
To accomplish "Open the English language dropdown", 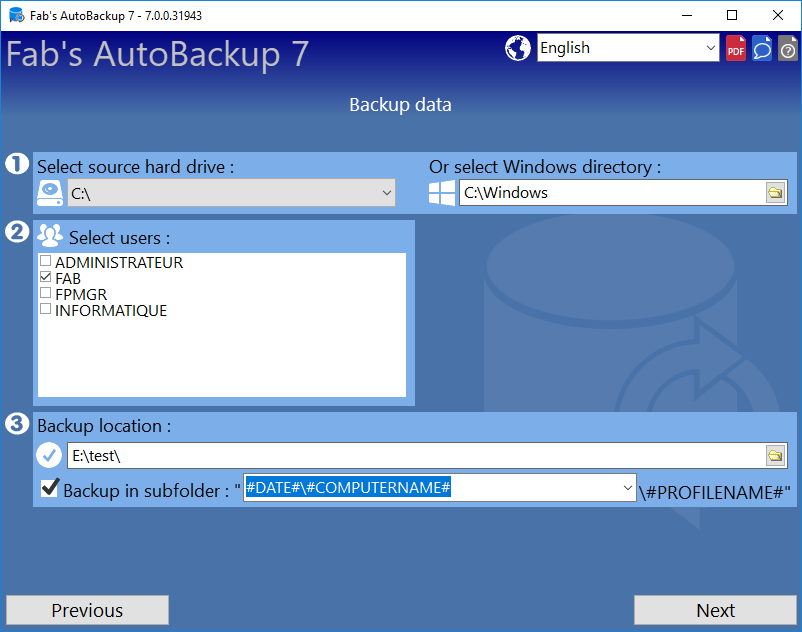I will click(x=628, y=48).
